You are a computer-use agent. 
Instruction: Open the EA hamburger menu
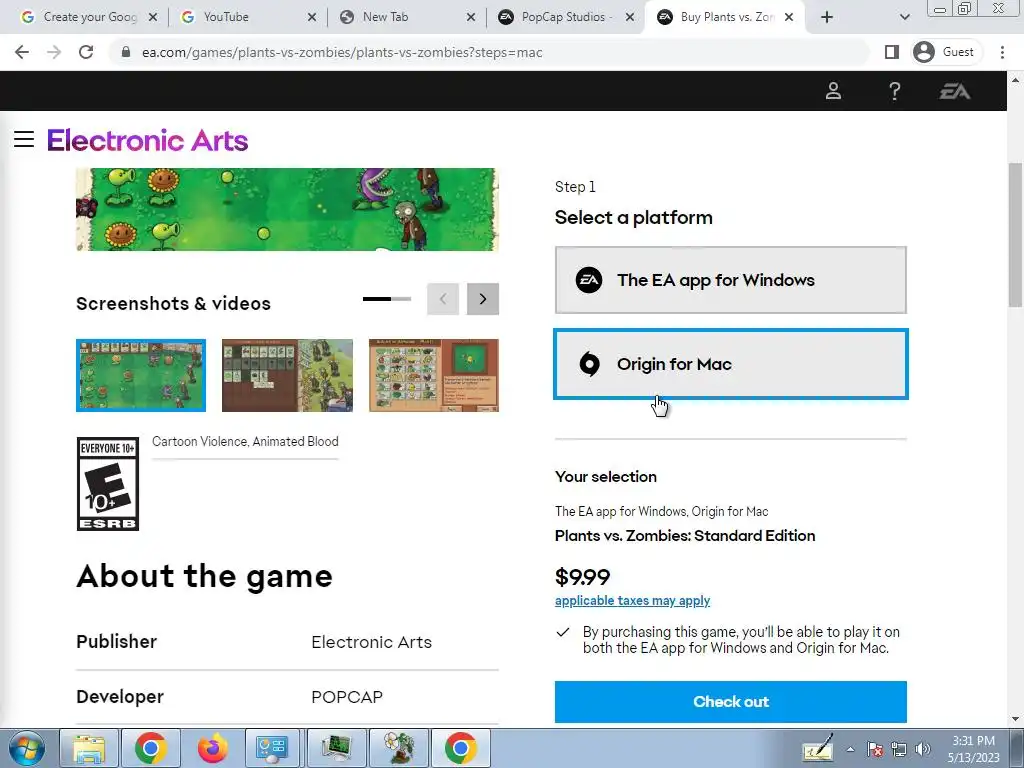coord(24,139)
